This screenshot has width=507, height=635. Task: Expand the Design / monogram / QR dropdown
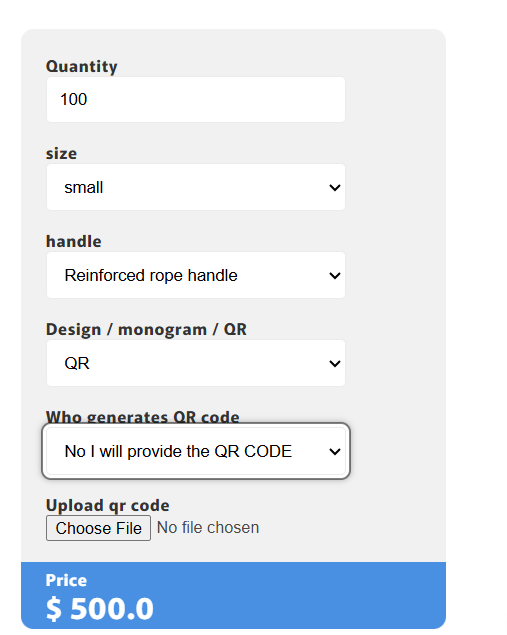(x=196, y=363)
